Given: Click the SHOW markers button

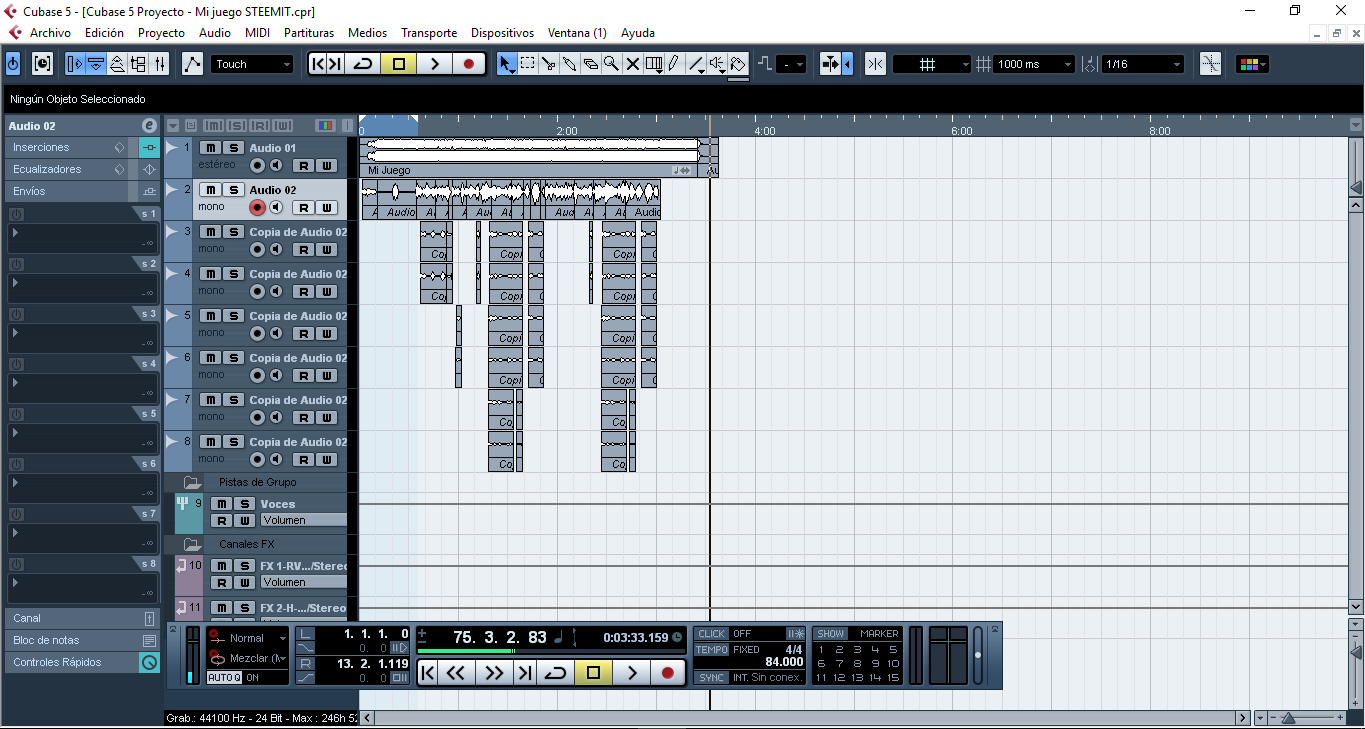Looking at the screenshot, I should [831, 634].
